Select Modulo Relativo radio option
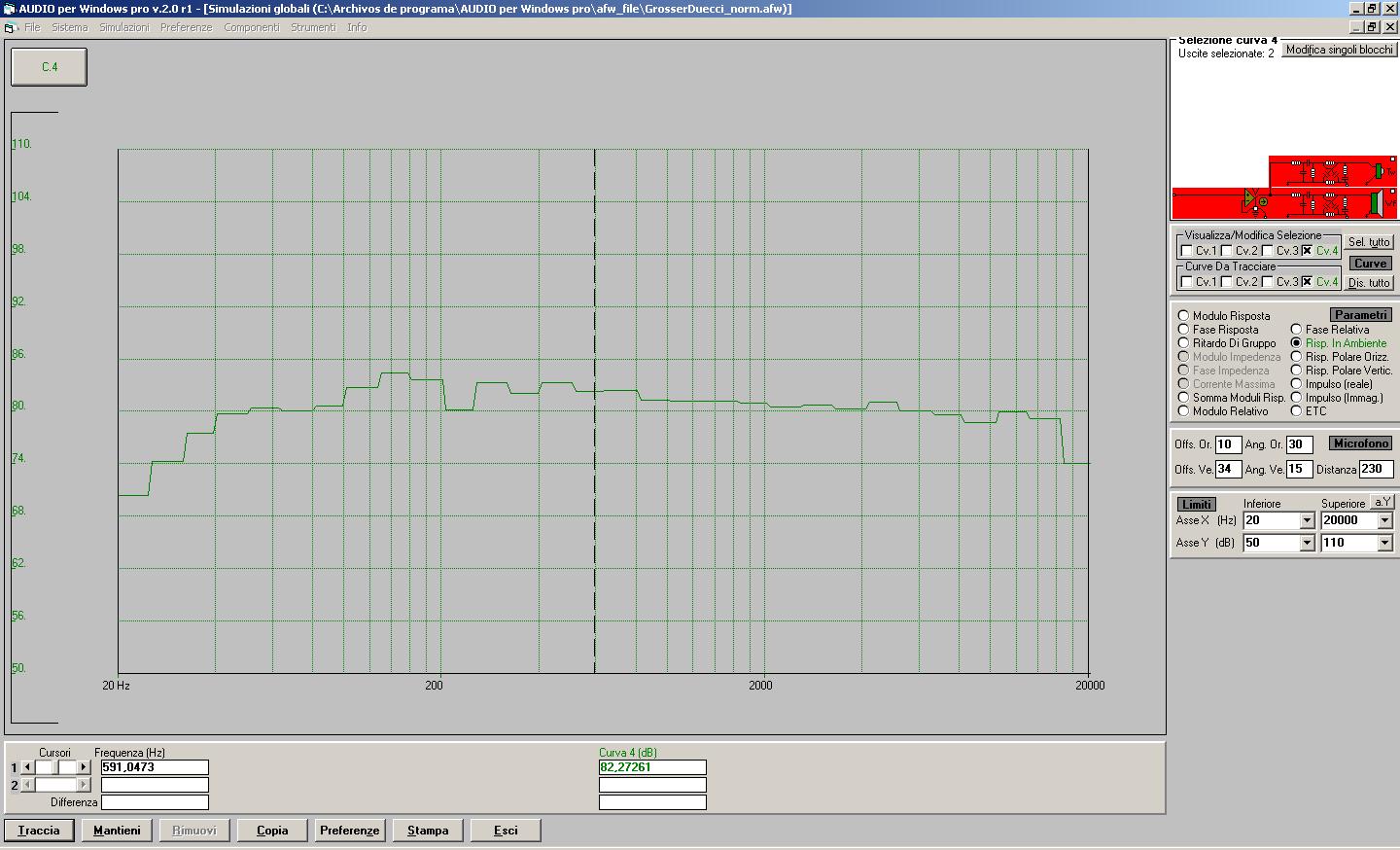Screen dimensions: 1400x850 tap(1183, 411)
